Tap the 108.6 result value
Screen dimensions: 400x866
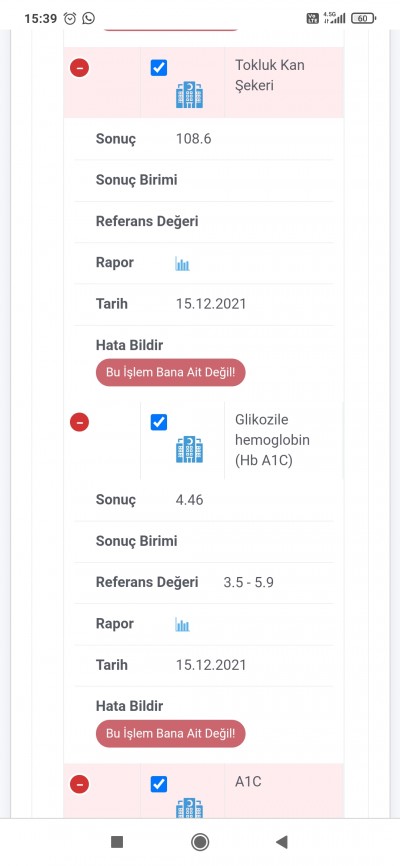tap(193, 139)
